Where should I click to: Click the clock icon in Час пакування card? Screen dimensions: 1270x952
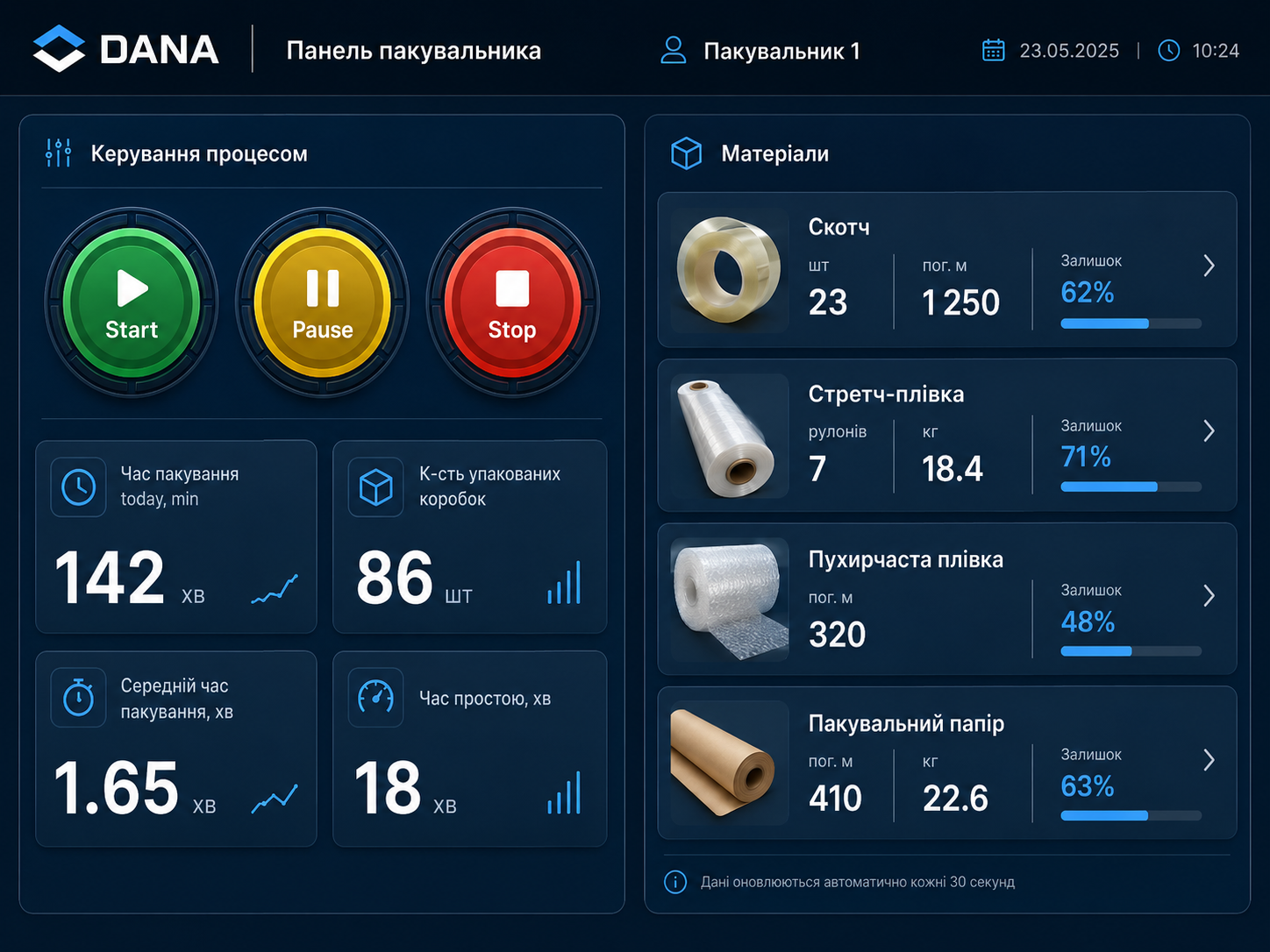pos(79,487)
